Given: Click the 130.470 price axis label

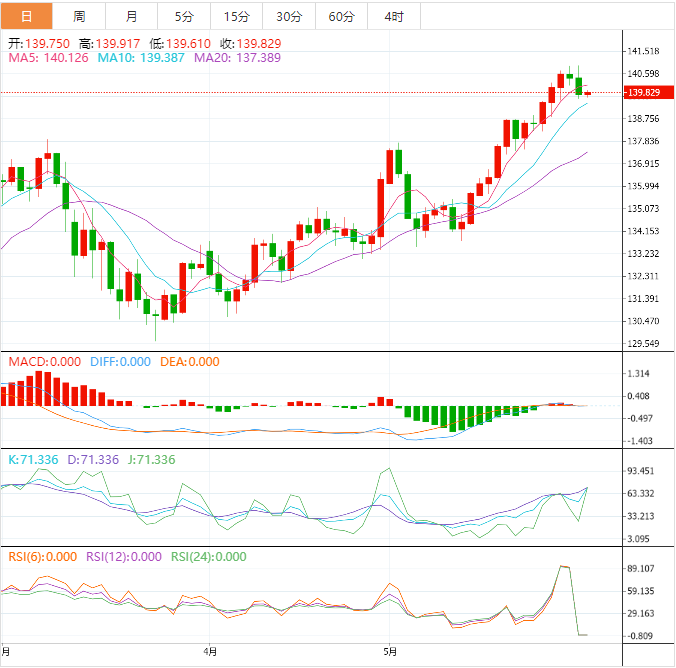Looking at the screenshot, I should (x=643, y=321).
